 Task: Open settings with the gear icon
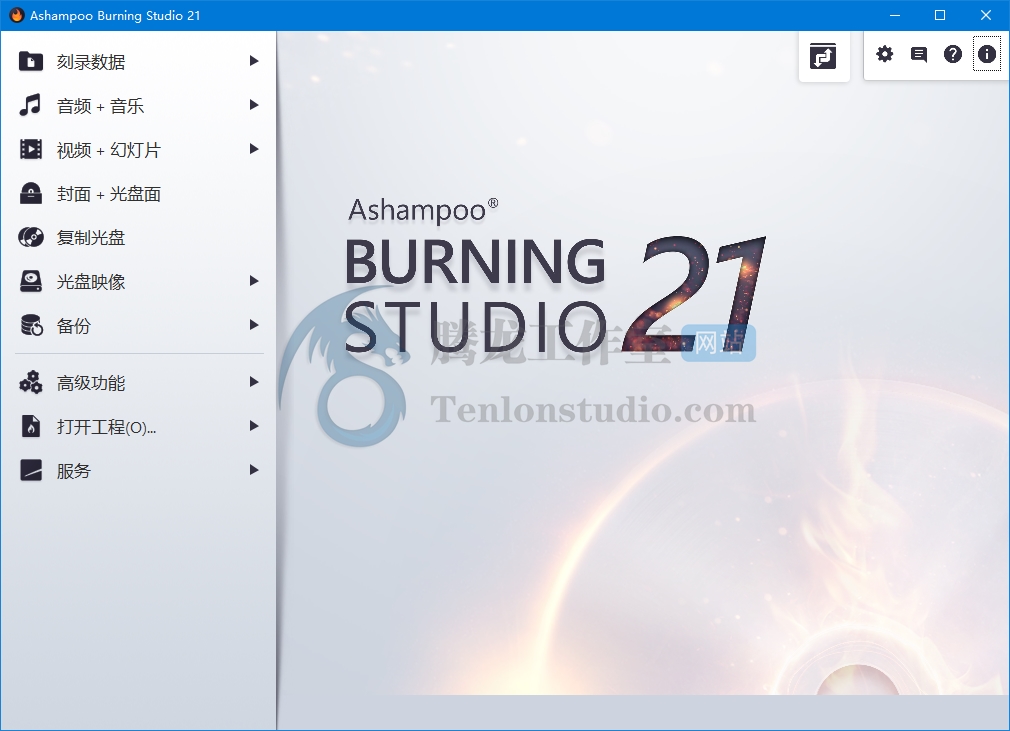(884, 54)
